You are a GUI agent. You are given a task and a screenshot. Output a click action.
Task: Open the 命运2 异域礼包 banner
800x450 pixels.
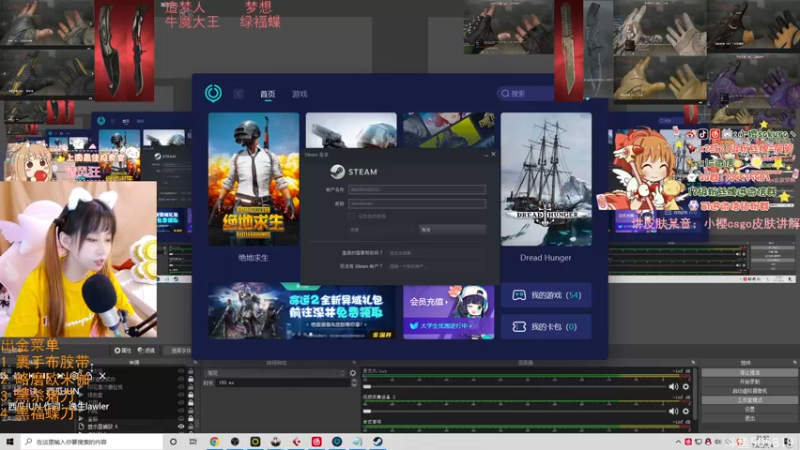click(302, 311)
